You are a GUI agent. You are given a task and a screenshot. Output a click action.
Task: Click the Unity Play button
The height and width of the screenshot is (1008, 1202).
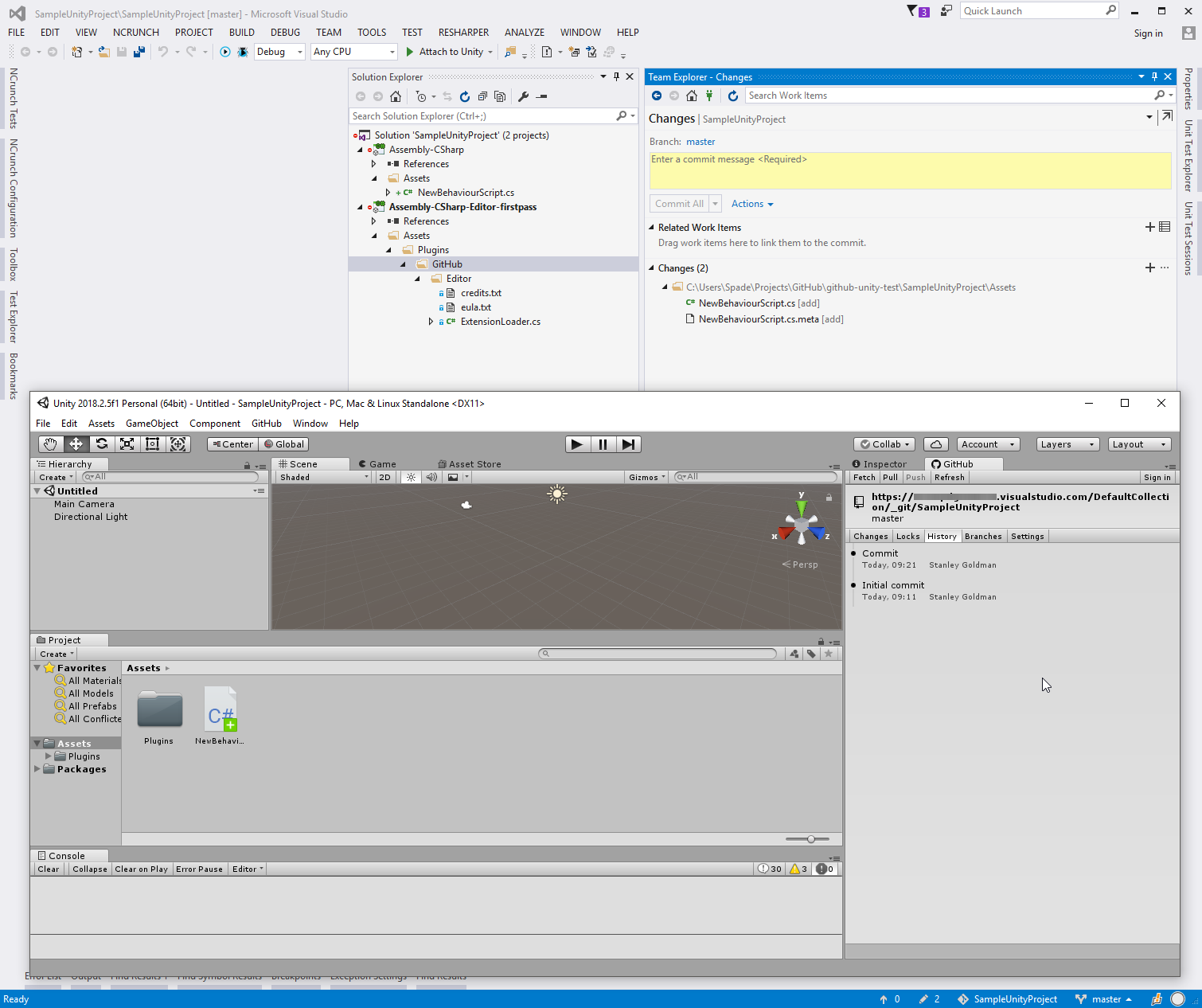pyautogui.click(x=577, y=444)
